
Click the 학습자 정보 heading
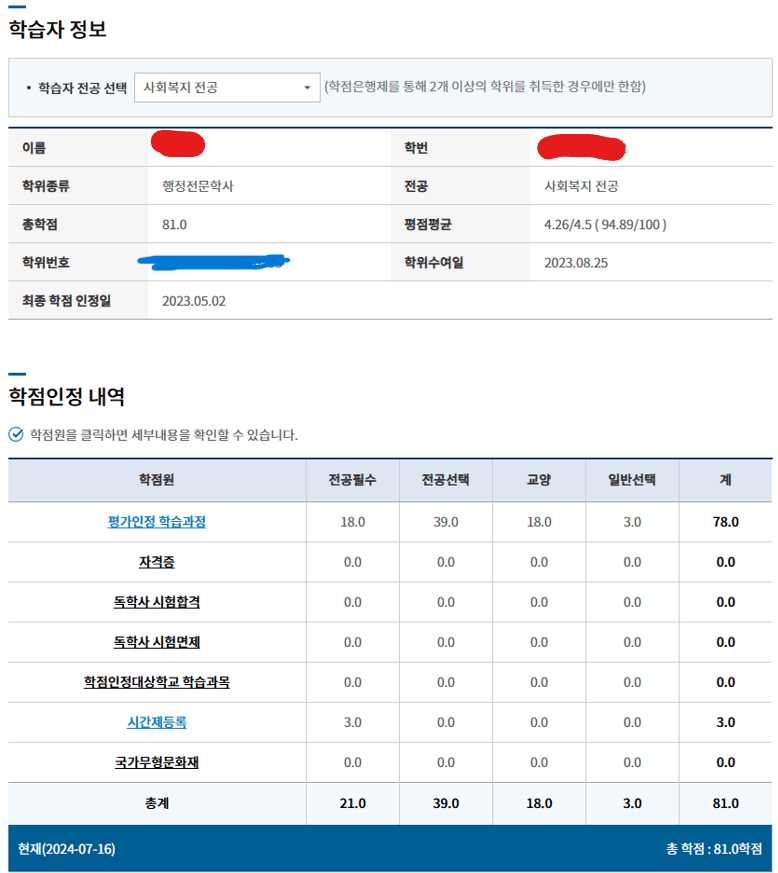[x=57, y=29]
